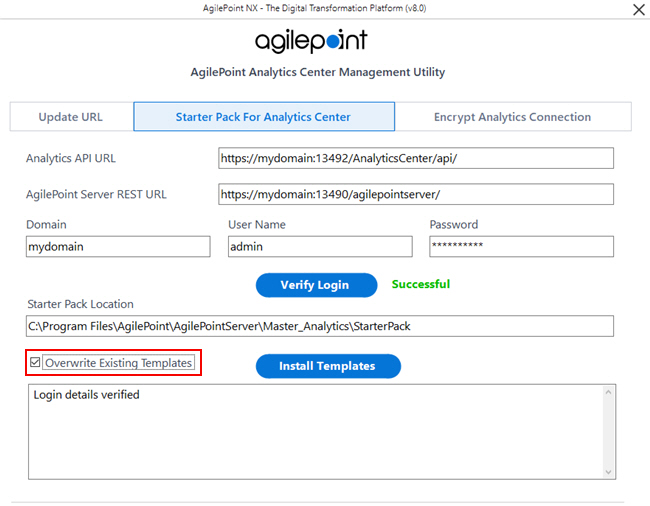Click the Login details verified message

click(x=86, y=395)
